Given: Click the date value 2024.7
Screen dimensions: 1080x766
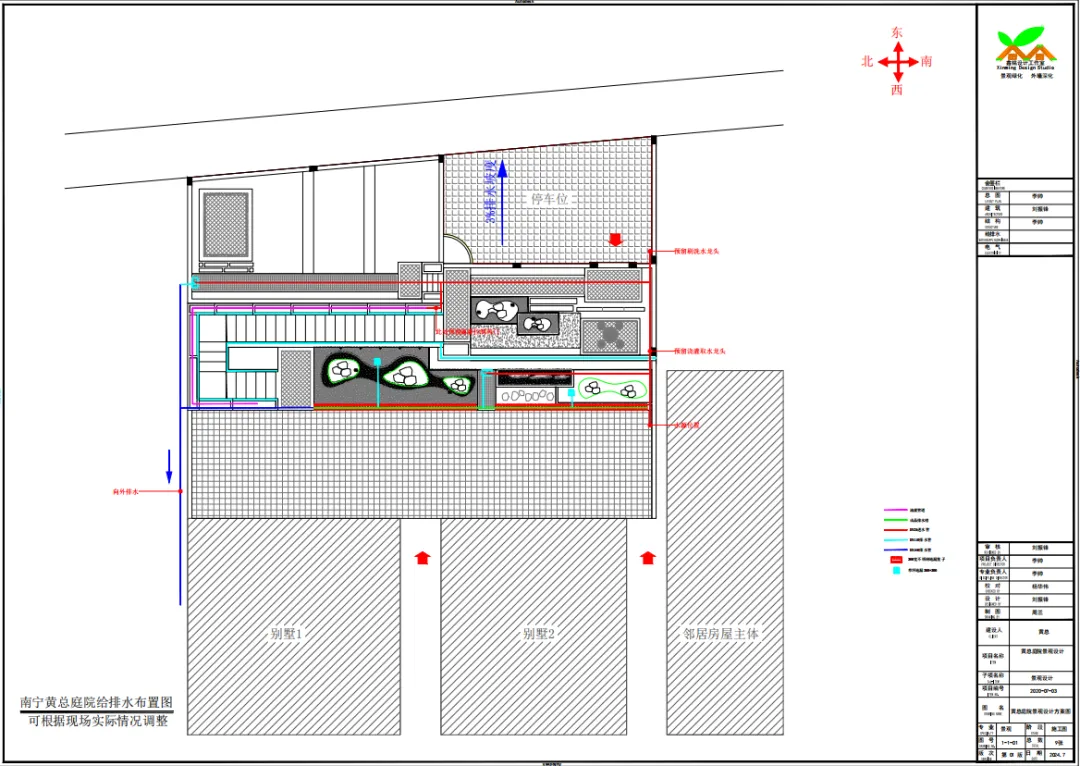Looking at the screenshot, I should click(x=1058, y=755).
